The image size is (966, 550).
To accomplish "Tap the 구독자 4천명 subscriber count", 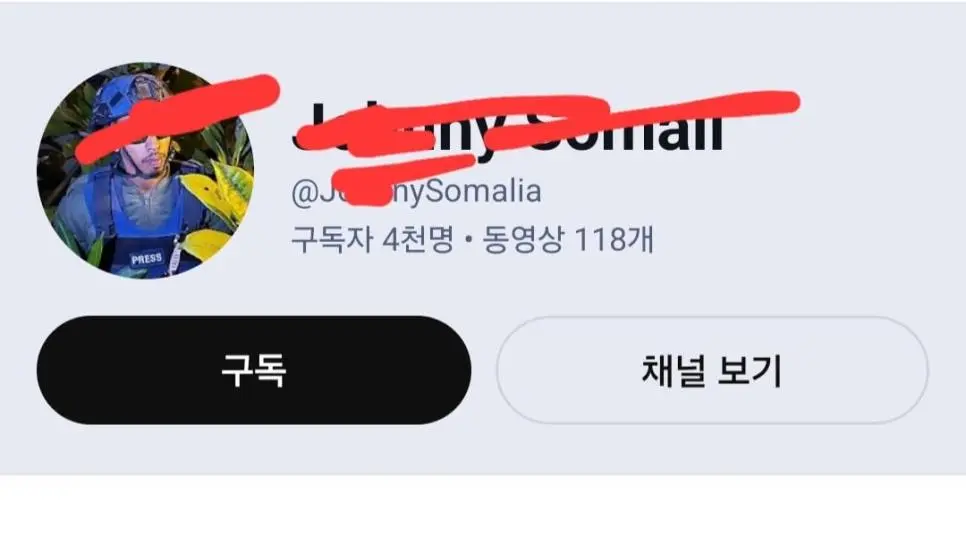I will click(x=372, y=239).
